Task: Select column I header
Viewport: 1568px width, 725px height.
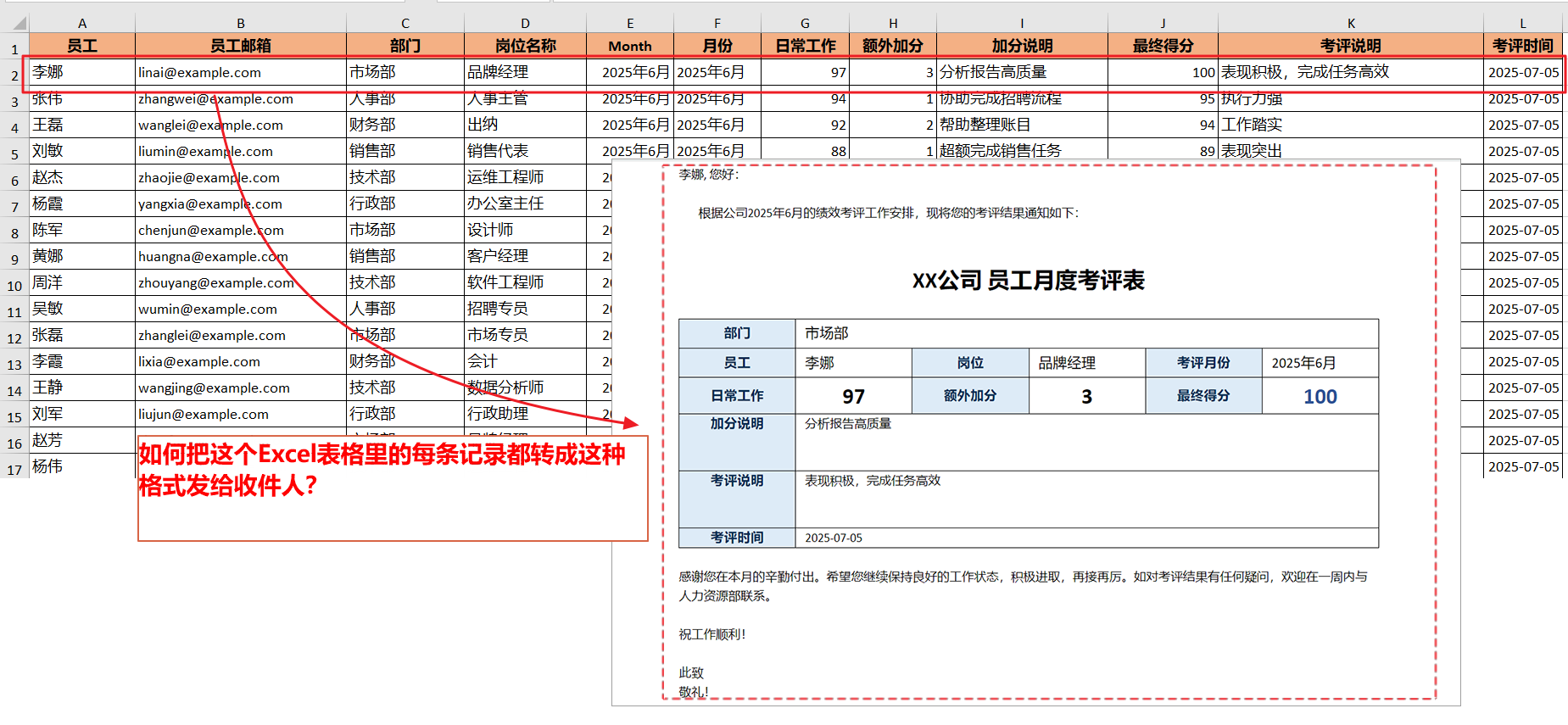Action: coord(1022,23)
